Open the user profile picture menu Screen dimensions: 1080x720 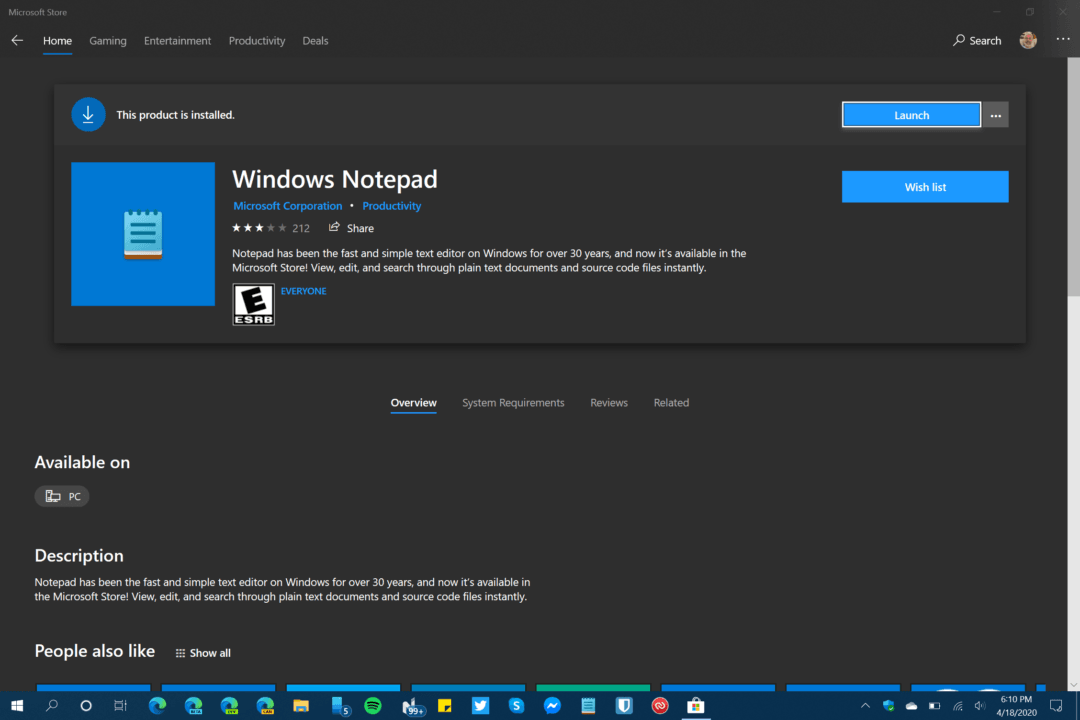[1028, 40]
